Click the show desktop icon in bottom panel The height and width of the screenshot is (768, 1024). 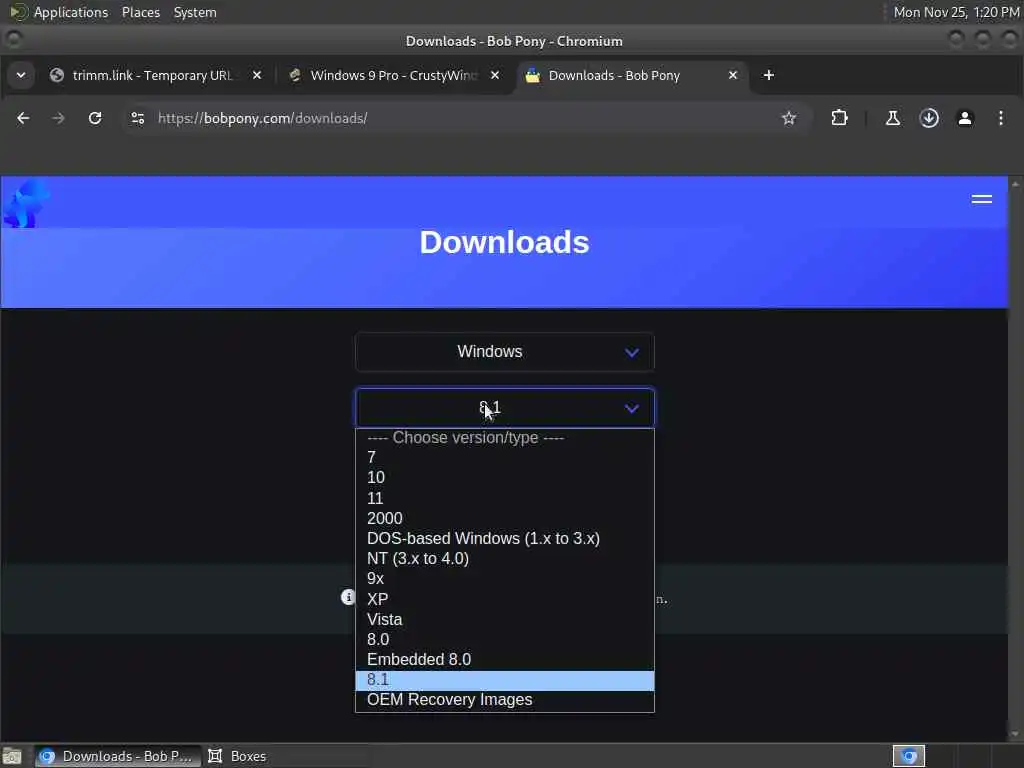pos(12,756)
